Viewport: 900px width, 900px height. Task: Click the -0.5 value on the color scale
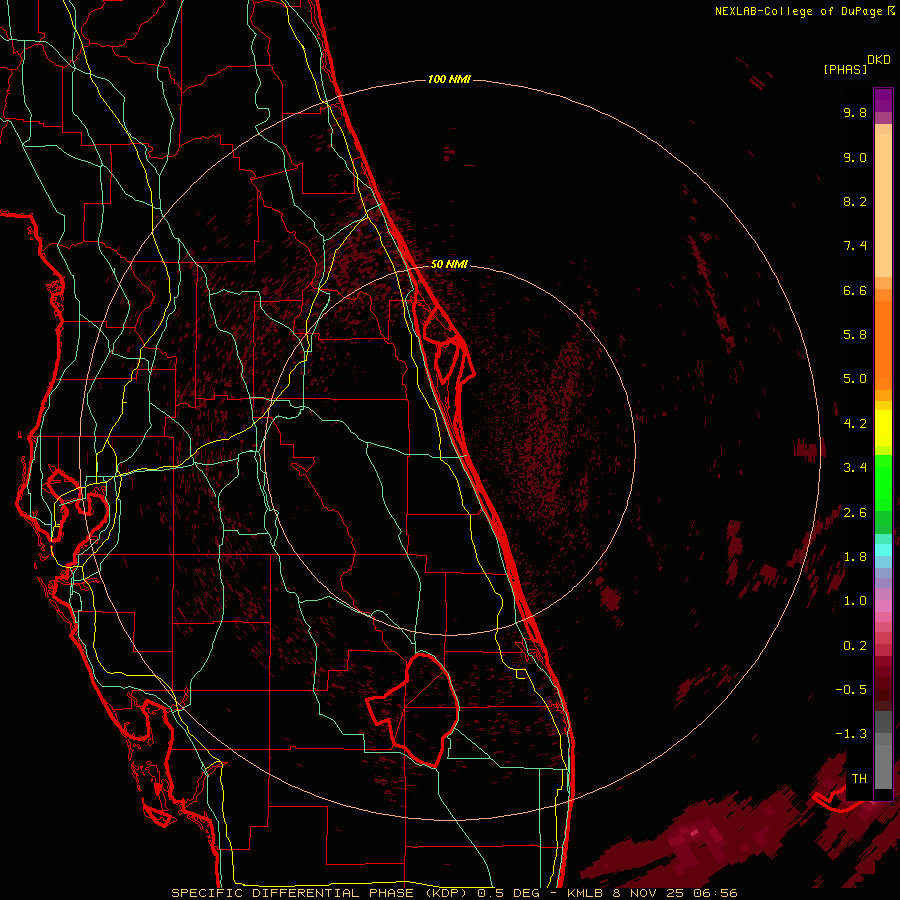coord(851,690)
